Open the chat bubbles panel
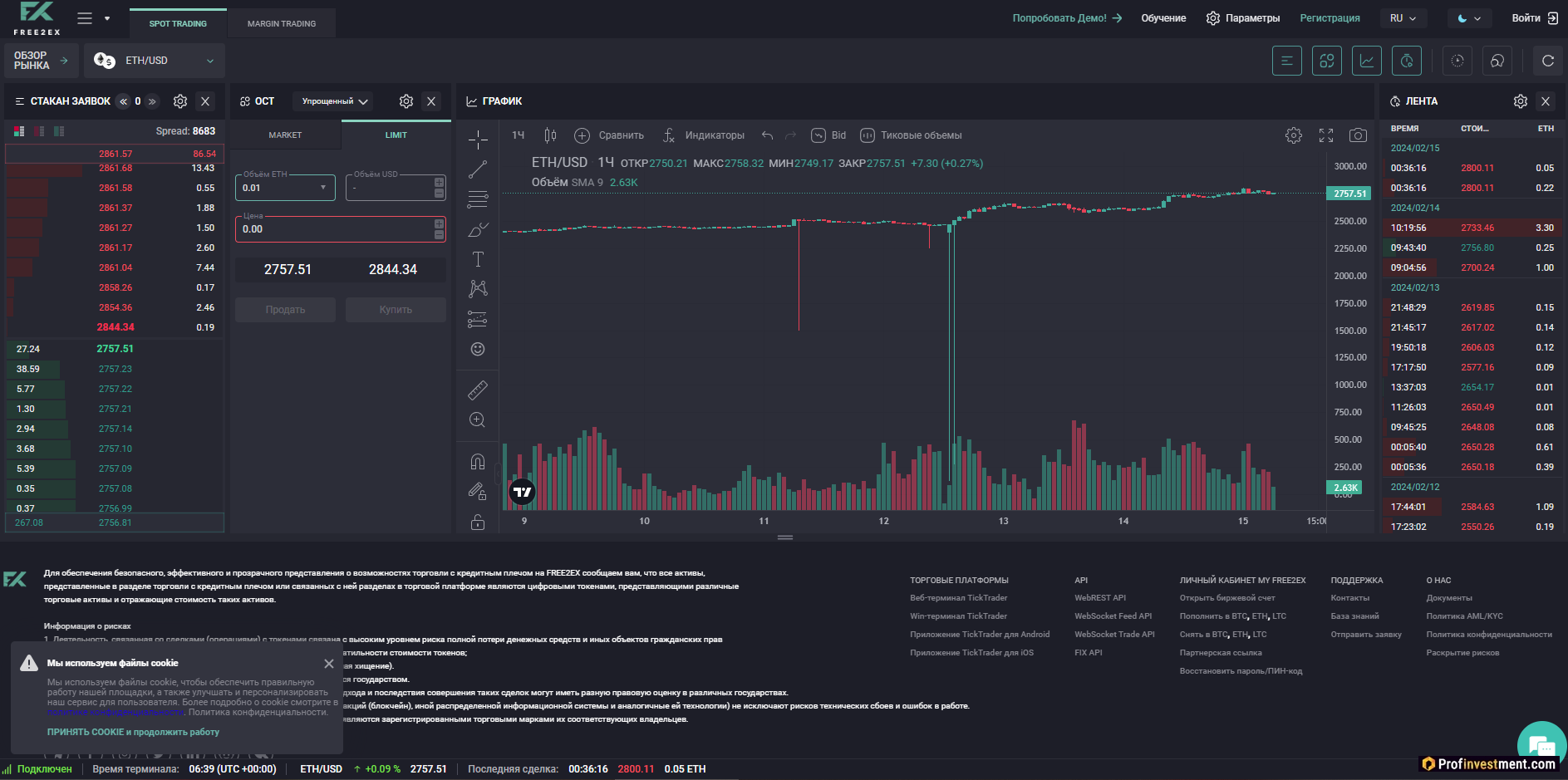 1497,61
